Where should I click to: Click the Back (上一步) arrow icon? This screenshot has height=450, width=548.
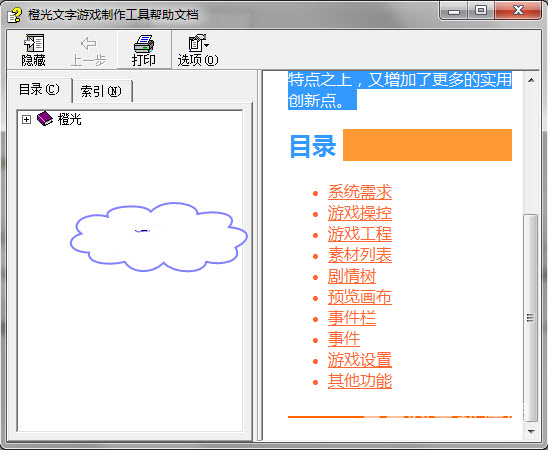pyautogui.click(x=88, y=44)
